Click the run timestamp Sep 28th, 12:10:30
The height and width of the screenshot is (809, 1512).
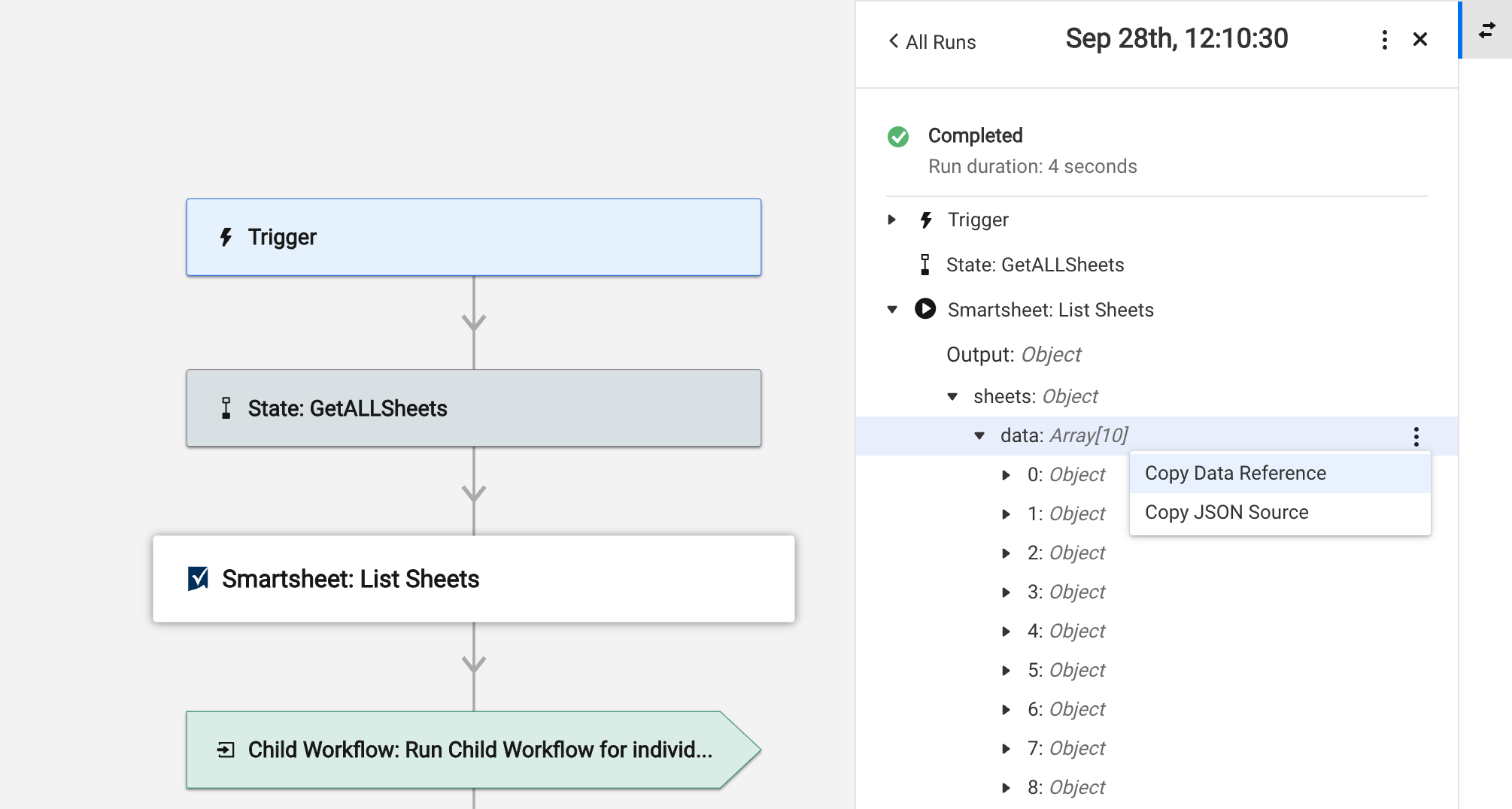[1177, 38]
